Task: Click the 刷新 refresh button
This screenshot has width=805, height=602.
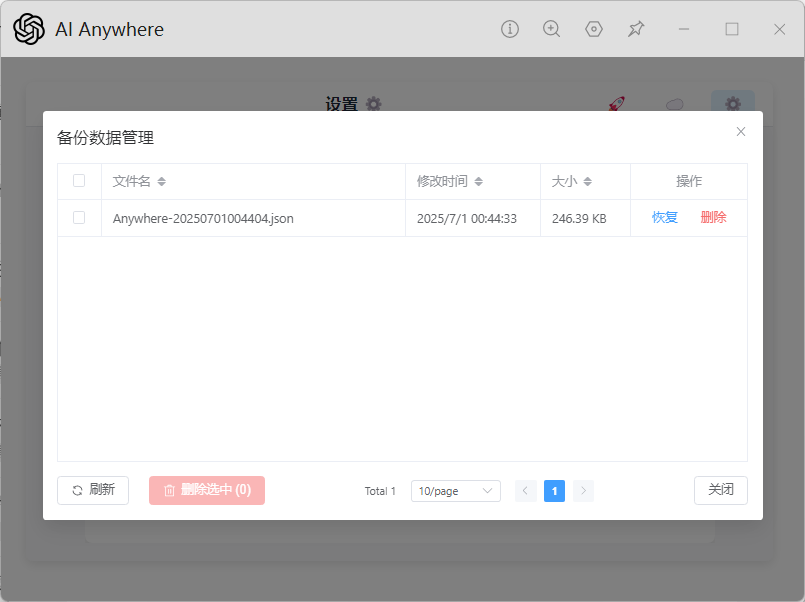Action: tap(93, 491)
